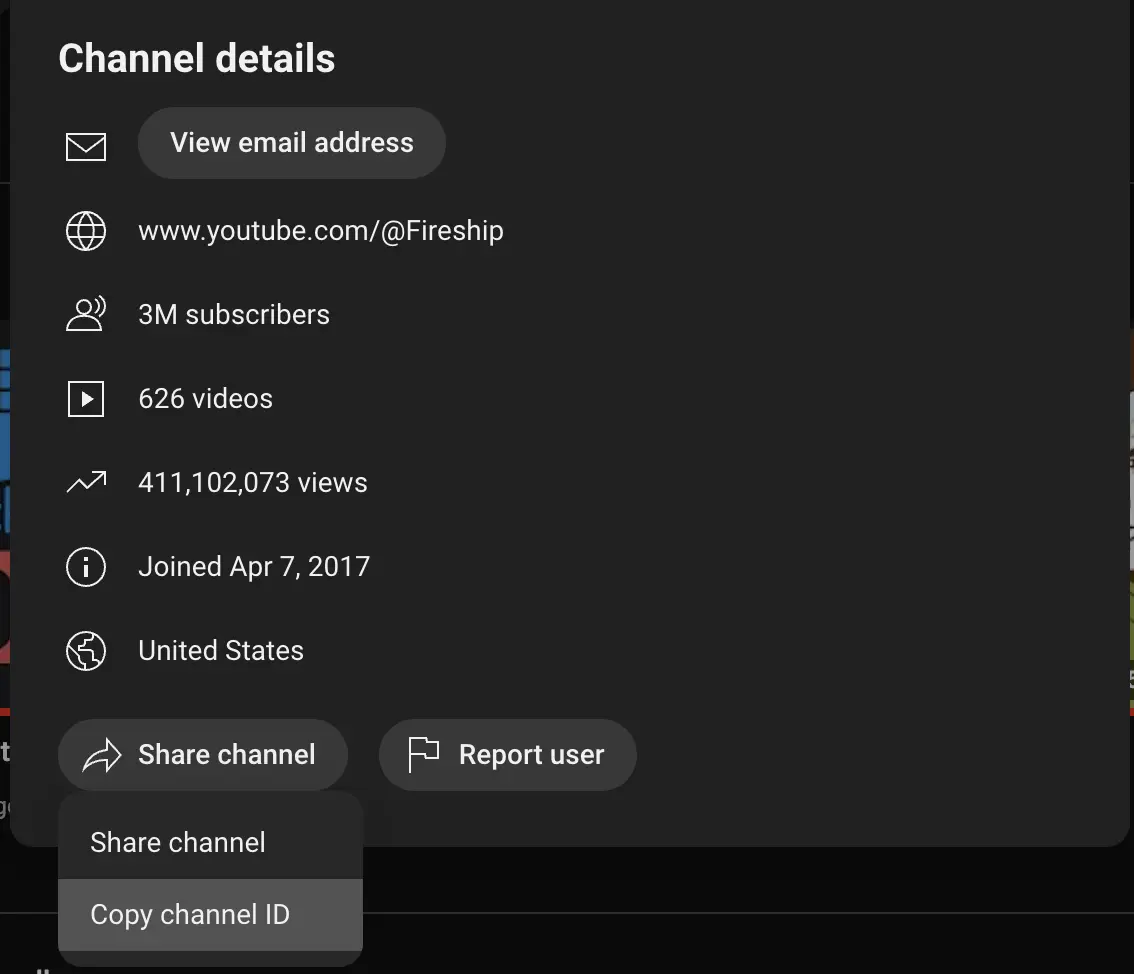The width and height of the screenshot is (1134, 974).
Task: Click the globe icon beside the channel URL
Action: tap(86, 231)
